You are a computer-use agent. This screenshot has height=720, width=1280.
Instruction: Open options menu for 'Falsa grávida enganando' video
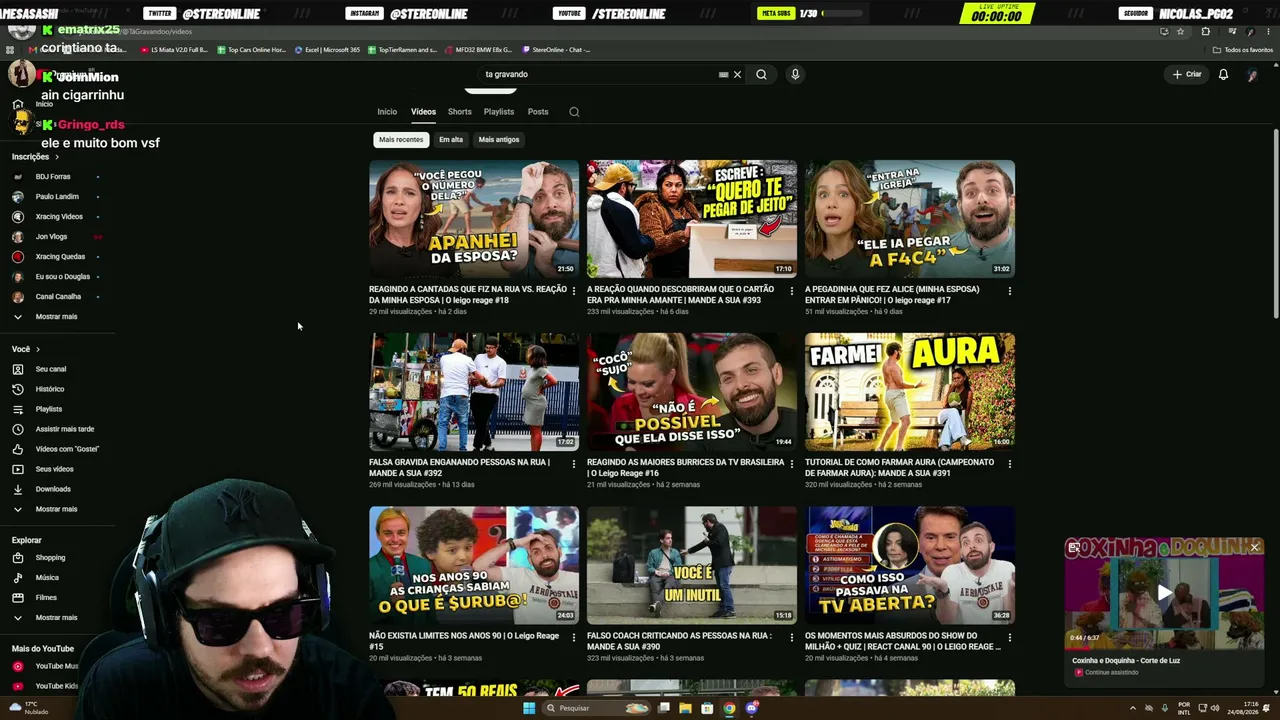573,464
